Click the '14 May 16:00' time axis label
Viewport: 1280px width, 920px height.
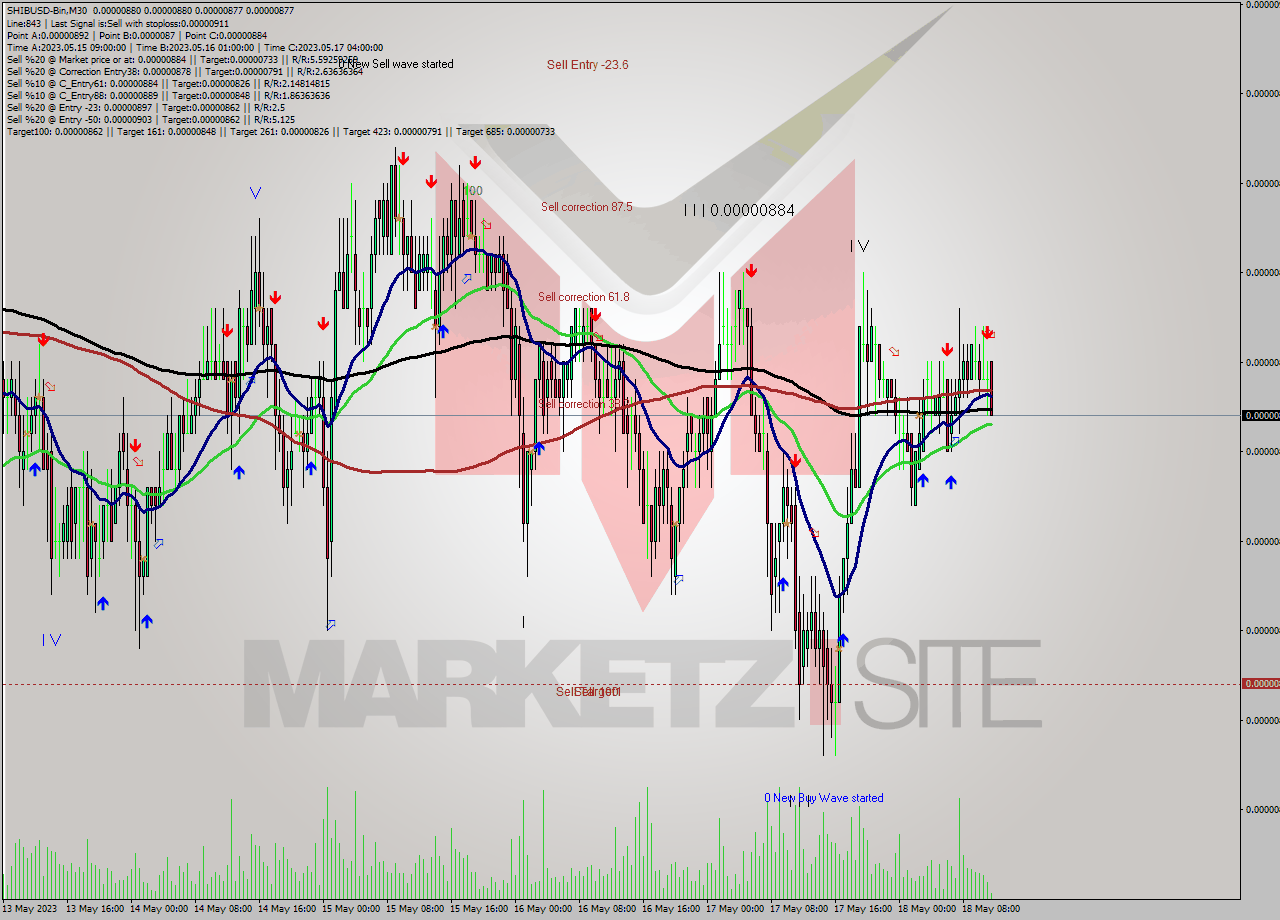[x=286, y=909]
